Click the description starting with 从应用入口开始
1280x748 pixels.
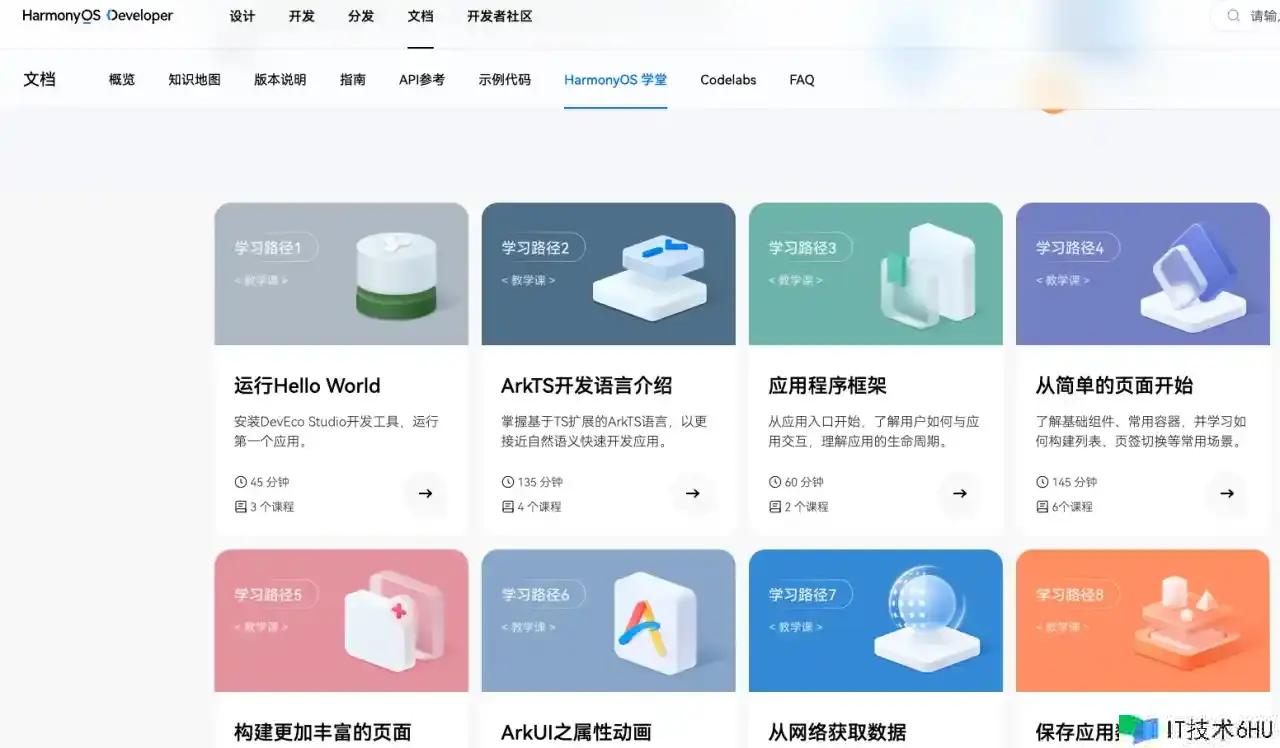click(x=873, y=431)
